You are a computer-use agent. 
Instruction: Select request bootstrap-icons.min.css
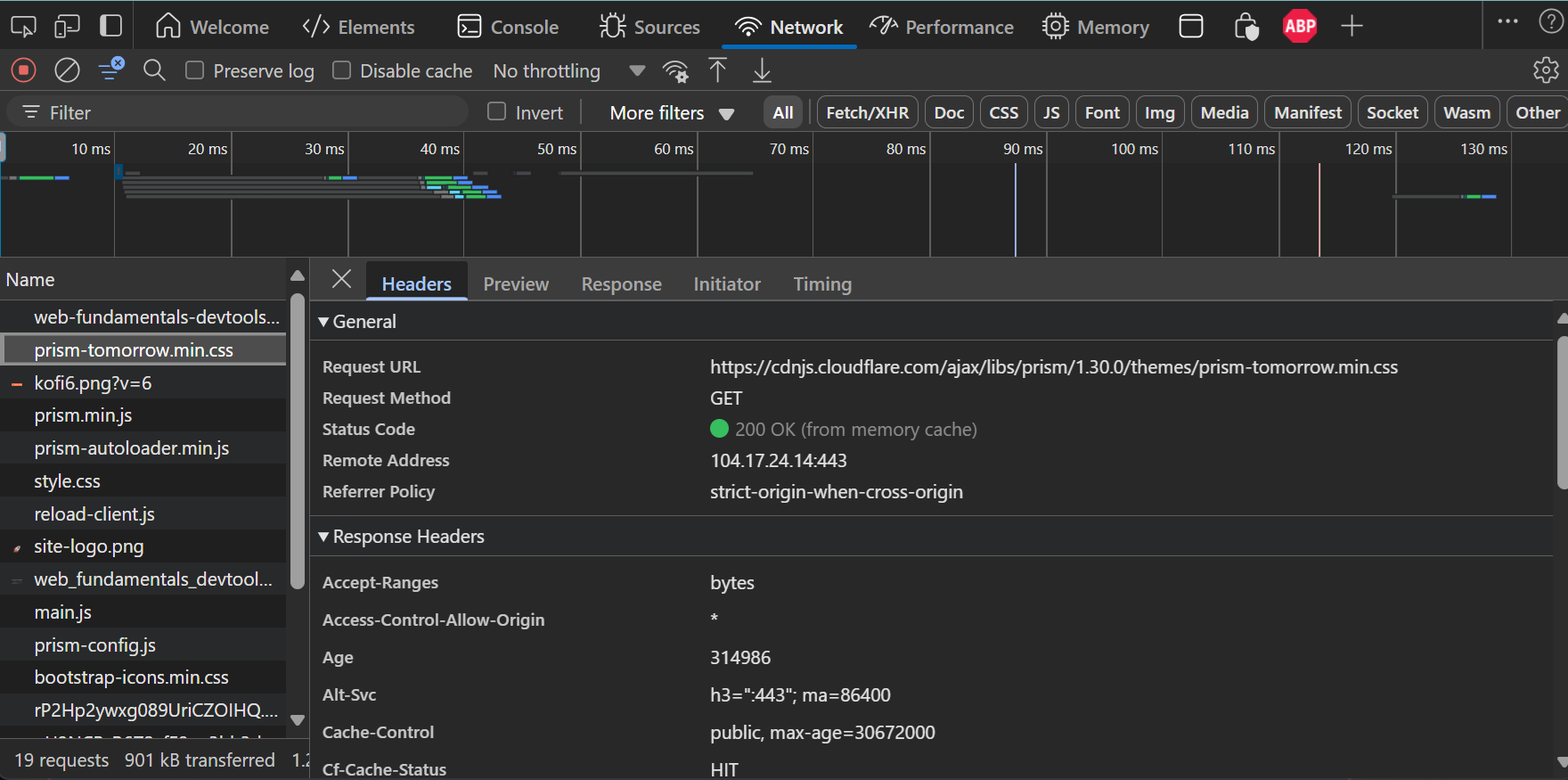143,677
